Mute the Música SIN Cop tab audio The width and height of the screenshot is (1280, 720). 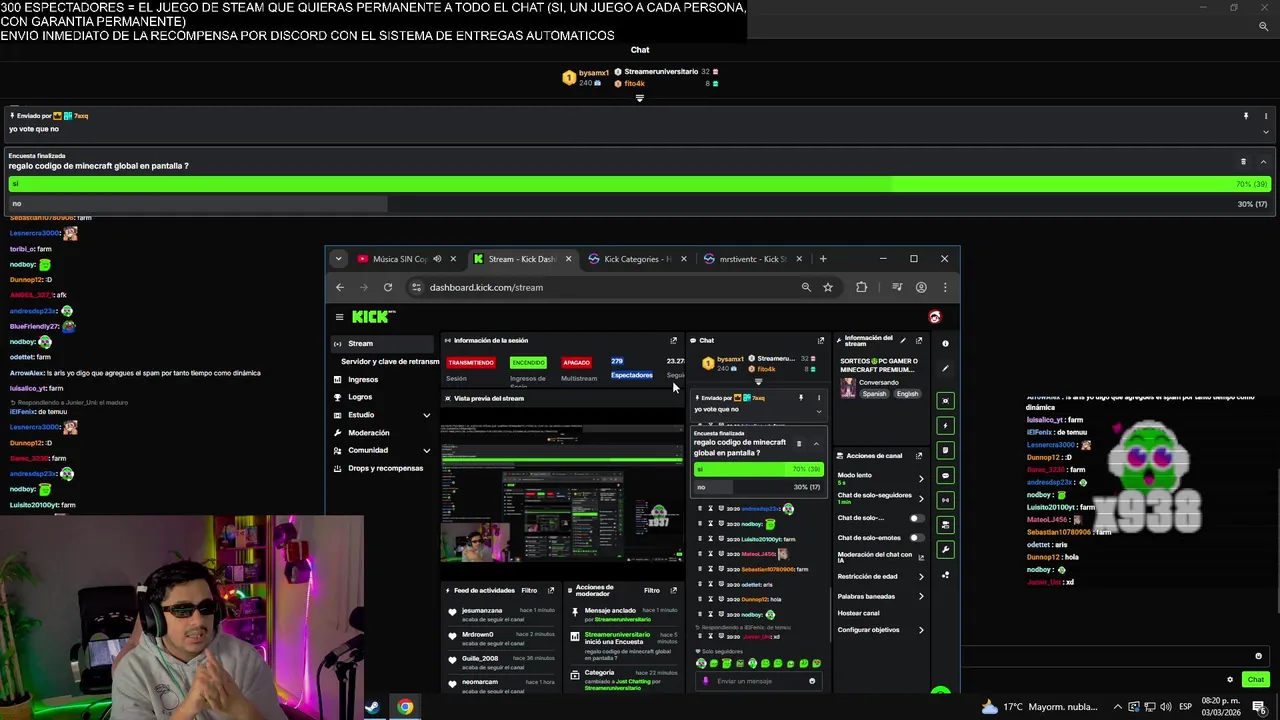437,259
